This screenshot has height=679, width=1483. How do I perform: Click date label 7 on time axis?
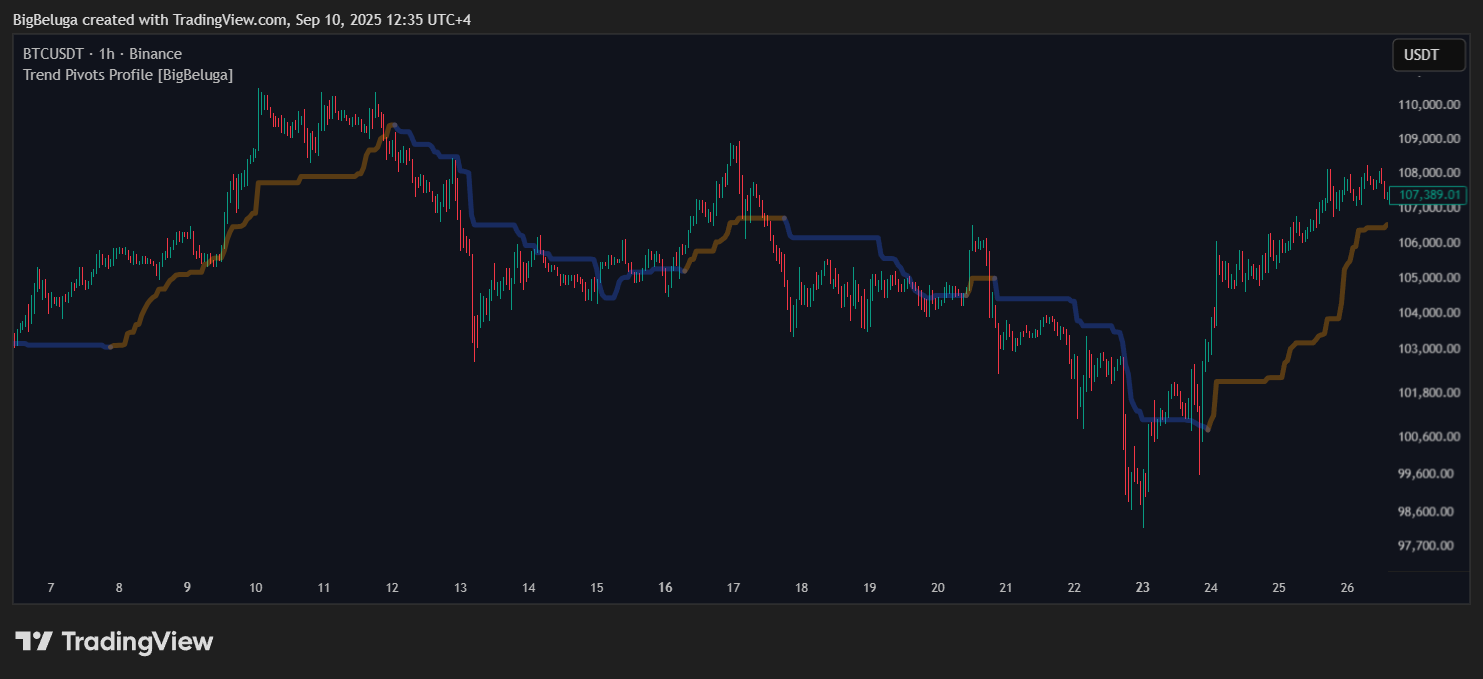[51, 588]
